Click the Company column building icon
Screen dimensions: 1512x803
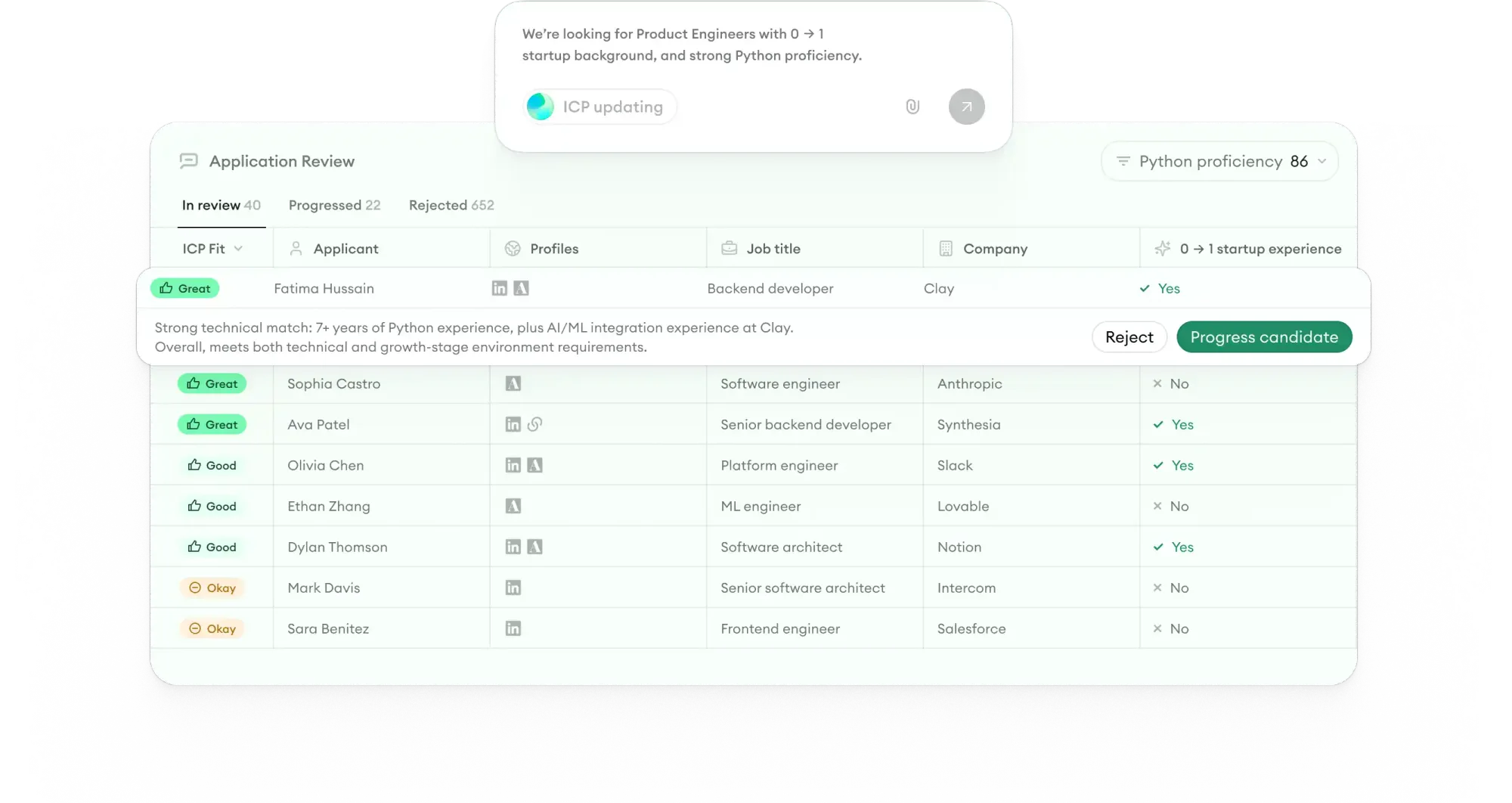click(x=945, y=248)
